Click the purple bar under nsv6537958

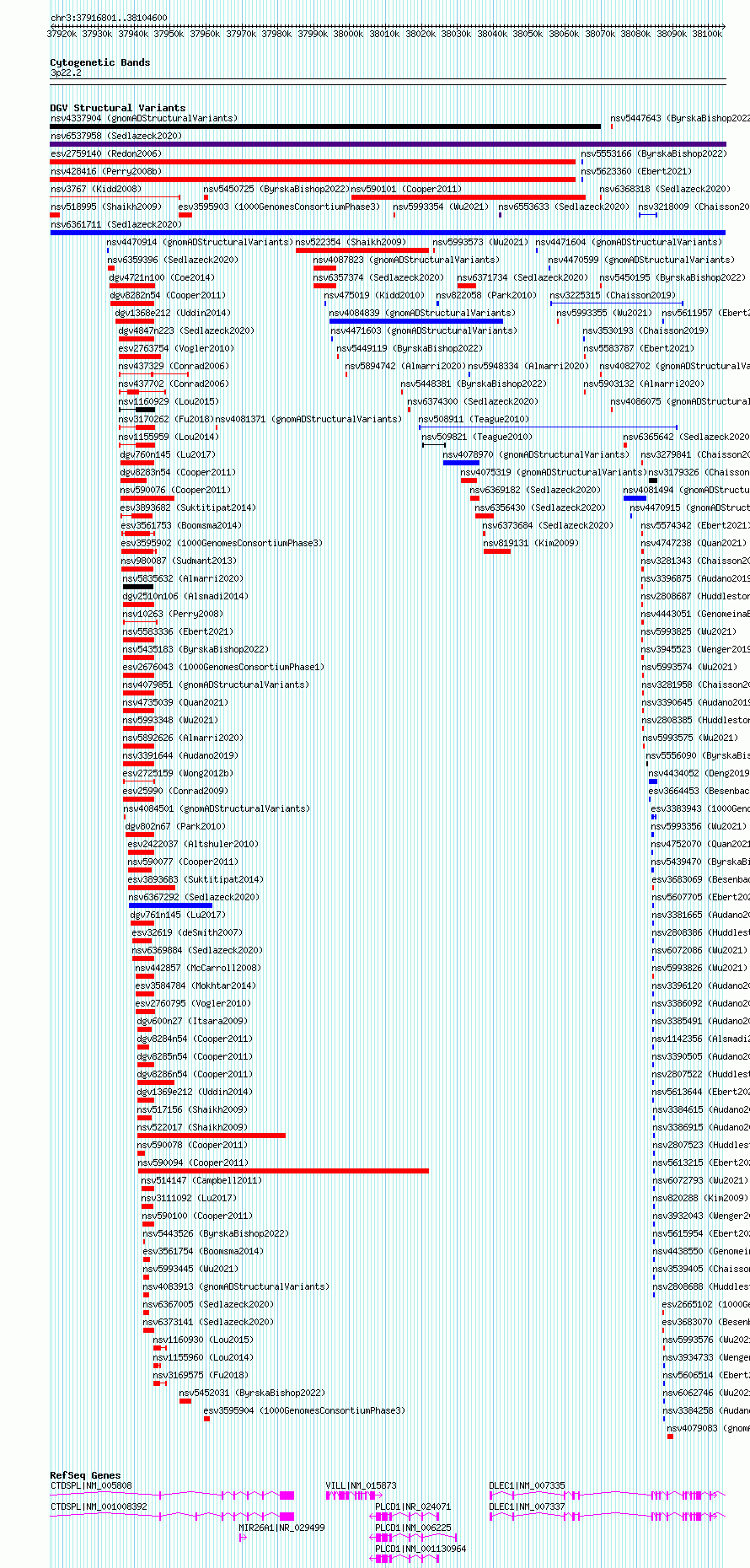[x=388, y=144]
